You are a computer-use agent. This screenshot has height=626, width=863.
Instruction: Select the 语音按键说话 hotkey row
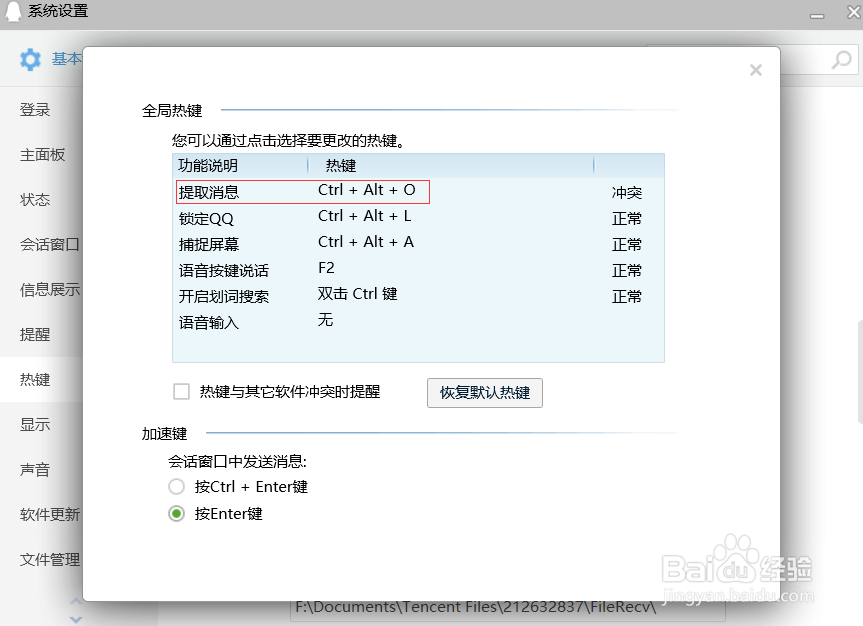(418, 270)
